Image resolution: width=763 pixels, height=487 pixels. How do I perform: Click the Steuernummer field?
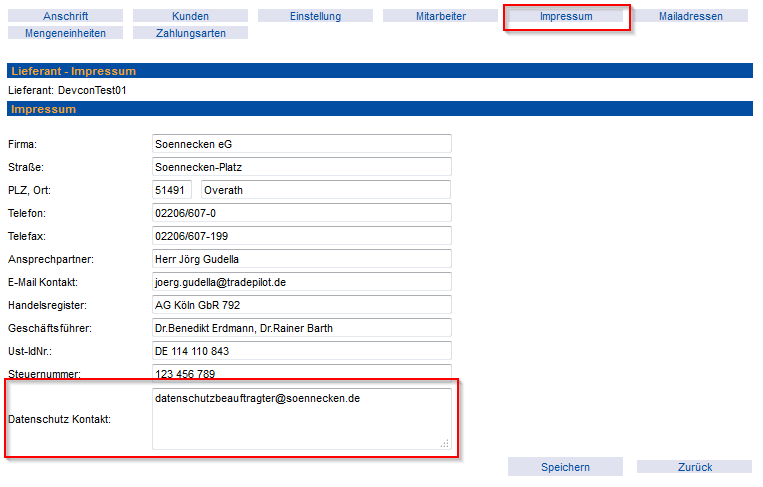(x=302, y=373)
